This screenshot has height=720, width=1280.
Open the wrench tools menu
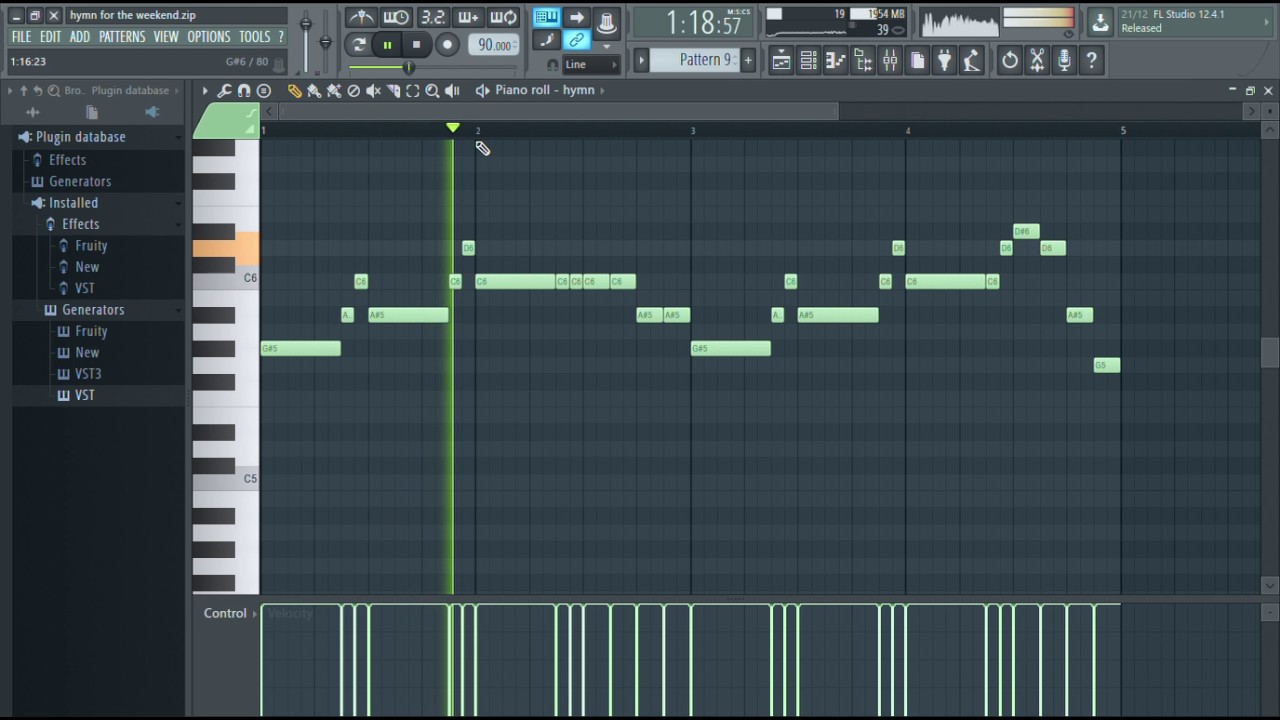pyautogui.click(x=224, y=91)
